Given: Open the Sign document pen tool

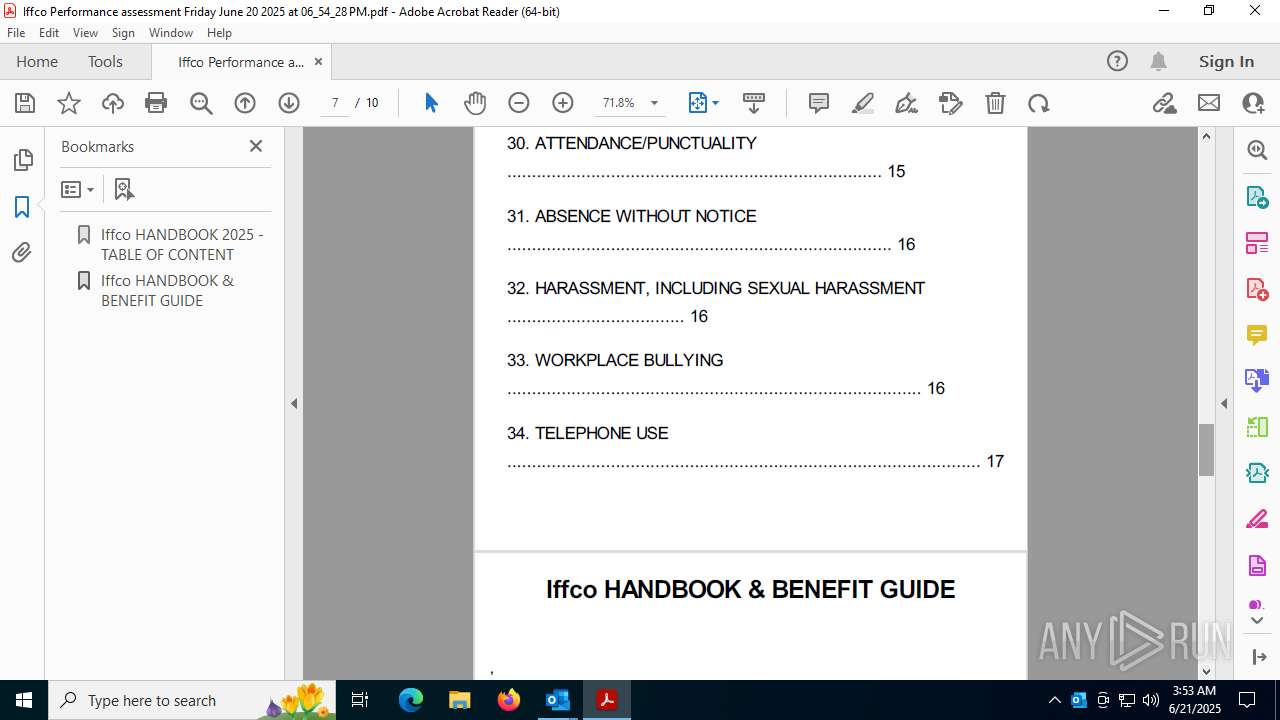Looking at the screenshot, I should click(x=907, y=103).
